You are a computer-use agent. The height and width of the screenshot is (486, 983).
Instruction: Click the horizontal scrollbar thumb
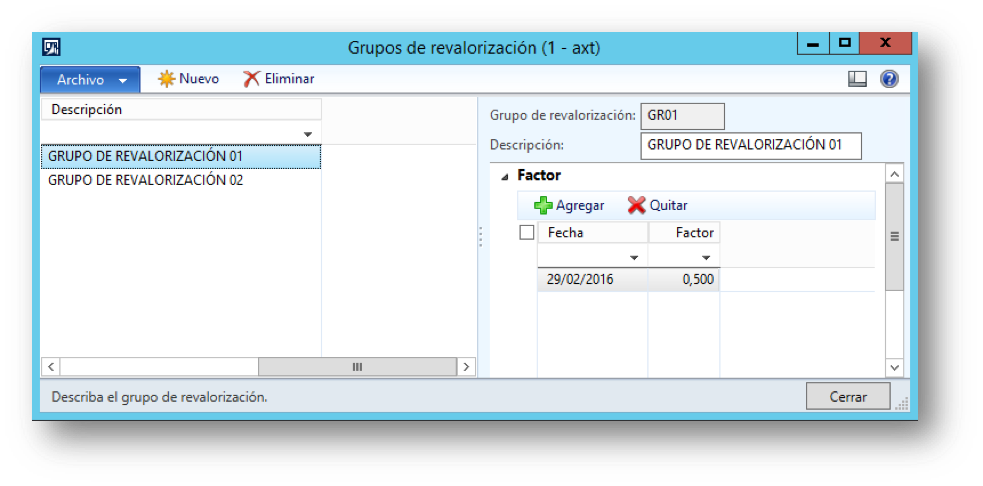[357, 367]
